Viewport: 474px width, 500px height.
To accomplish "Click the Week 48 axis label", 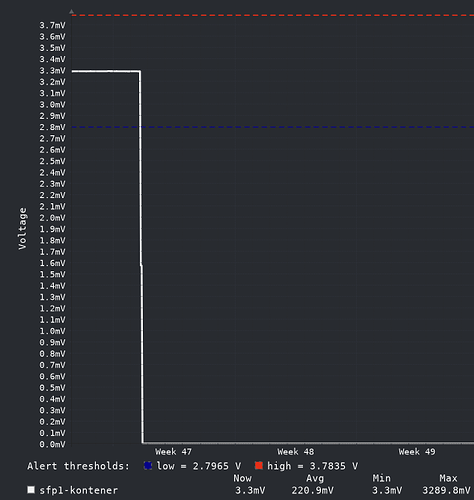I will point(296,452).
